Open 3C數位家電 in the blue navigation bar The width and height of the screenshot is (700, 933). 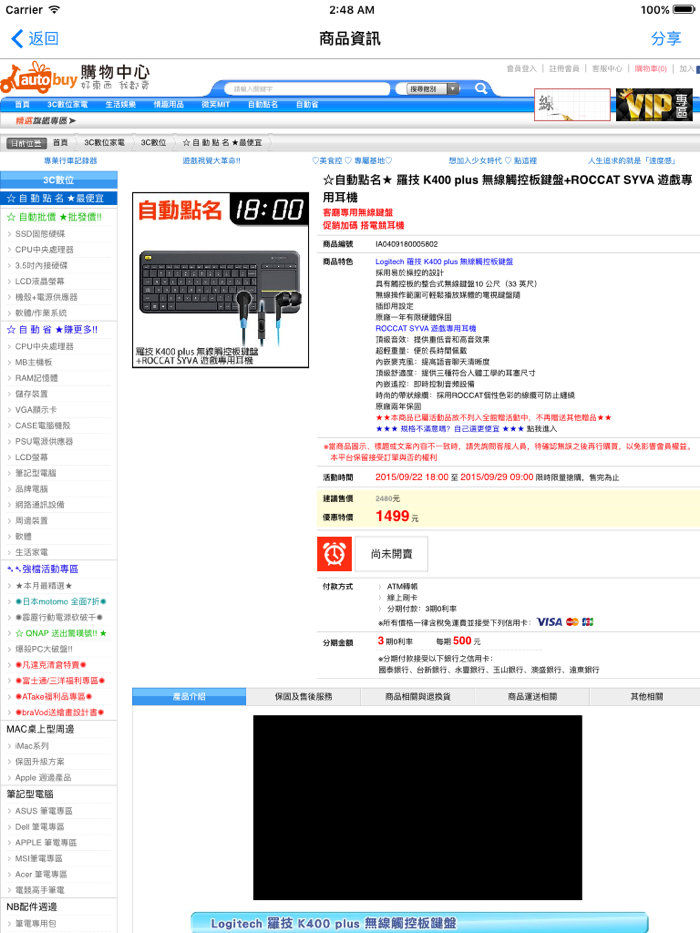pos(67,105)
